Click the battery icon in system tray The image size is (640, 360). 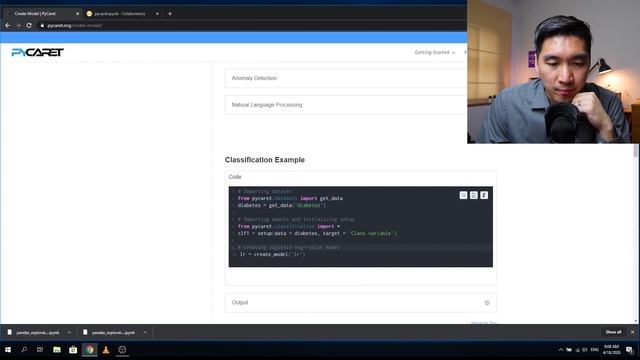[569, 350]
